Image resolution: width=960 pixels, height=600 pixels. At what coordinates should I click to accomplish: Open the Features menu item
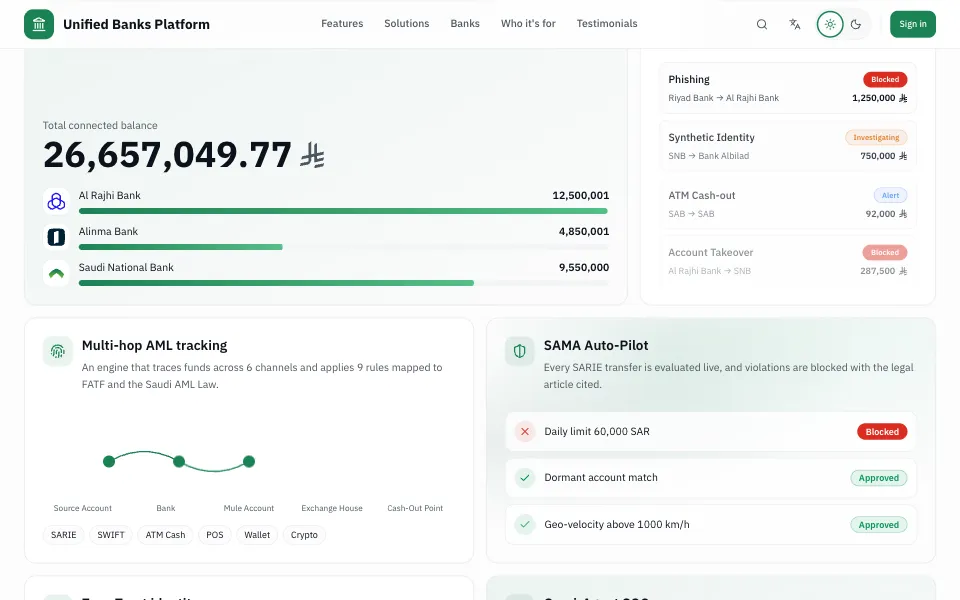click(x=342, y=24)
